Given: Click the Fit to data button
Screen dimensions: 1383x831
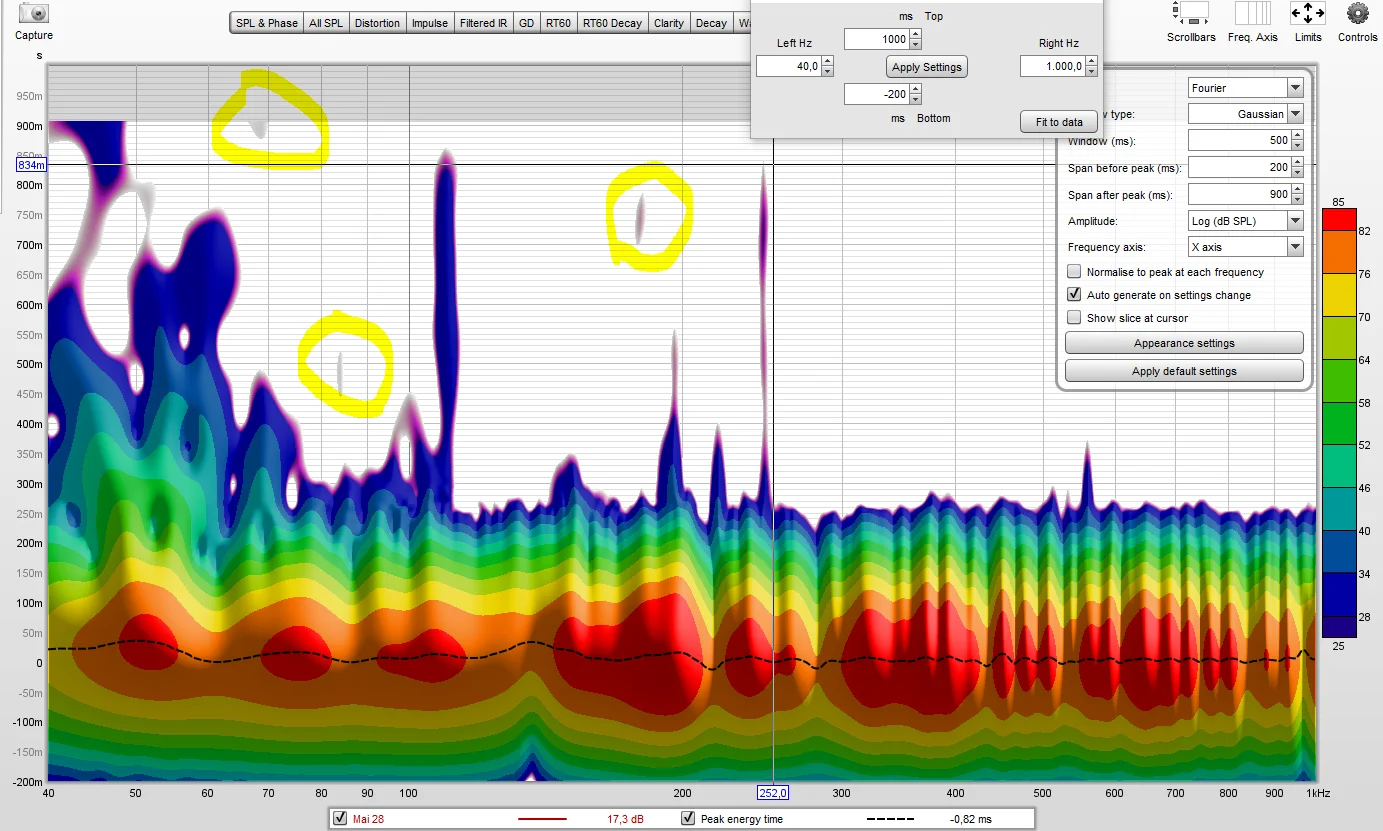Looking at the screenshot, I should 1059,122.
